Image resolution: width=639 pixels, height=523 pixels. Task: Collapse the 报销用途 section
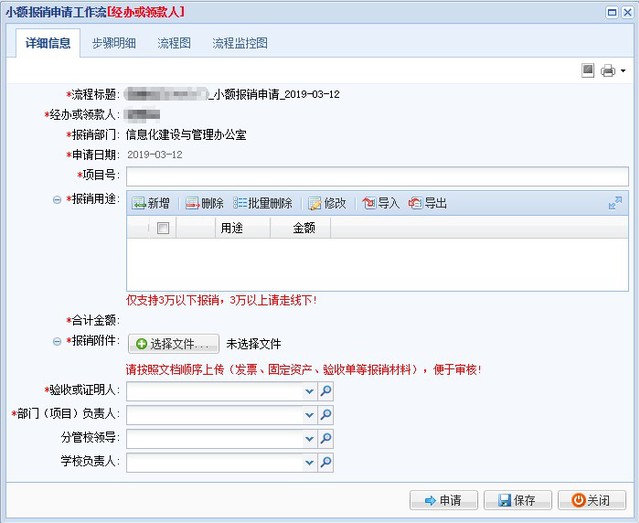pyautogui.click(x=56, y=199)
